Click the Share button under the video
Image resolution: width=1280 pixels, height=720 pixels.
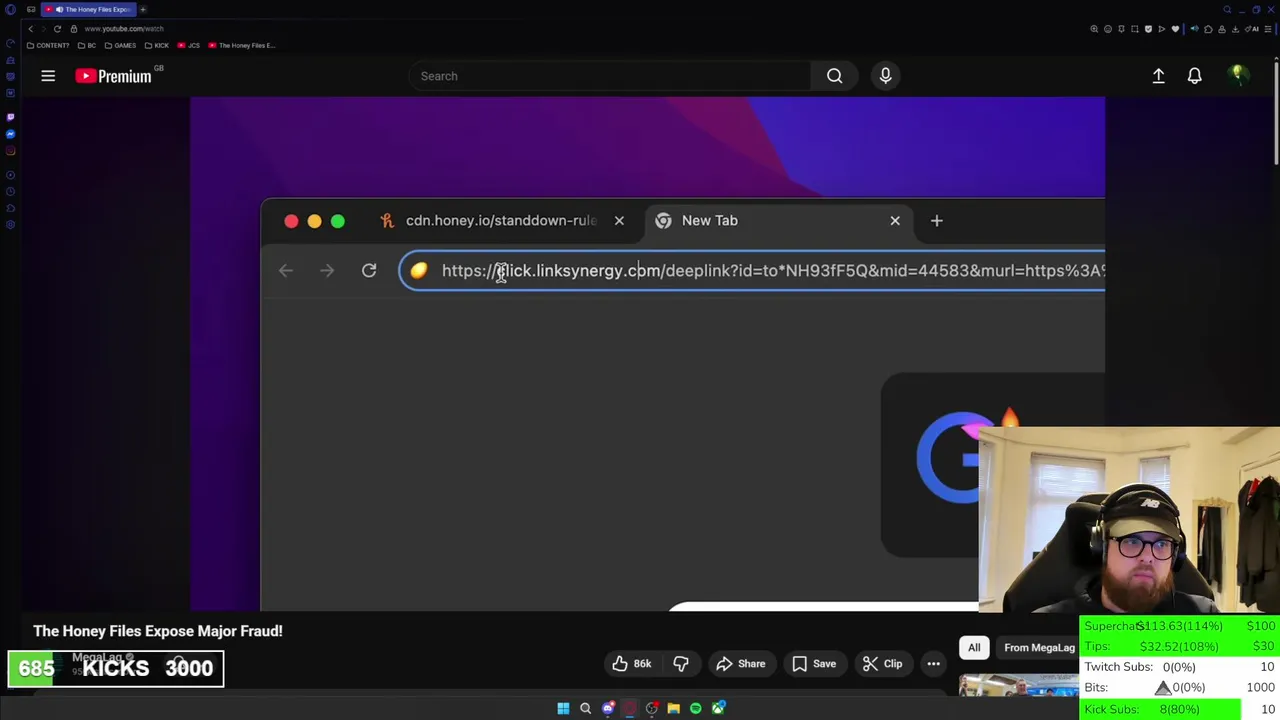click(740, 664)
